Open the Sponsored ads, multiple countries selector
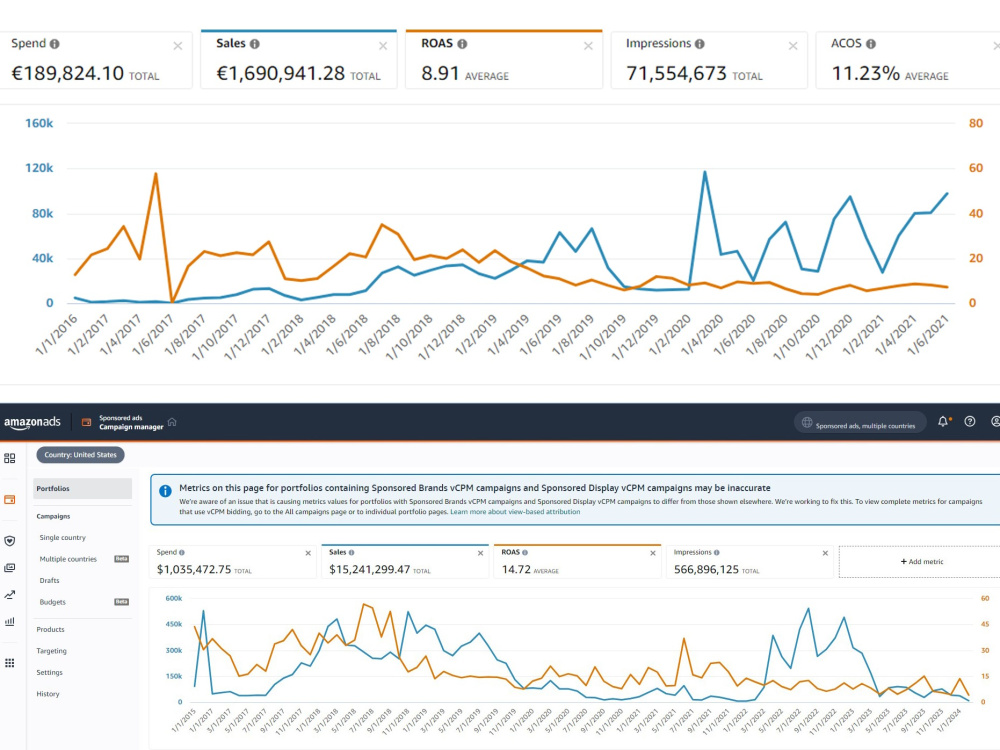 (x=860, y=422)
